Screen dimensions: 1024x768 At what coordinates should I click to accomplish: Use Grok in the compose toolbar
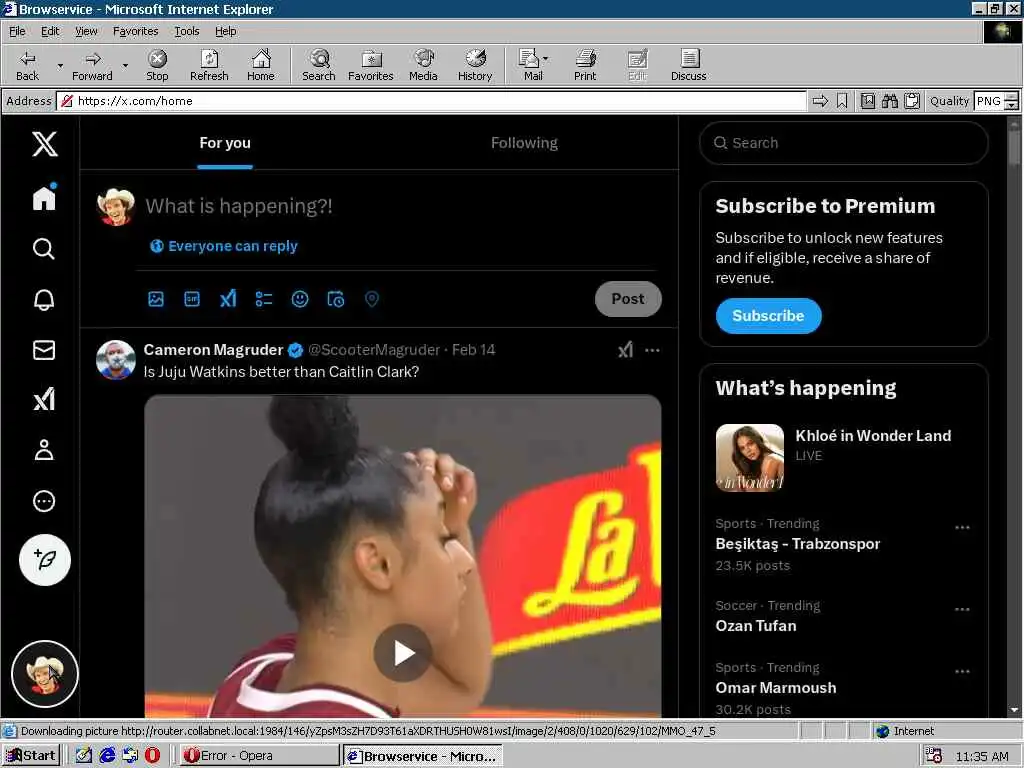click(228, 299)
